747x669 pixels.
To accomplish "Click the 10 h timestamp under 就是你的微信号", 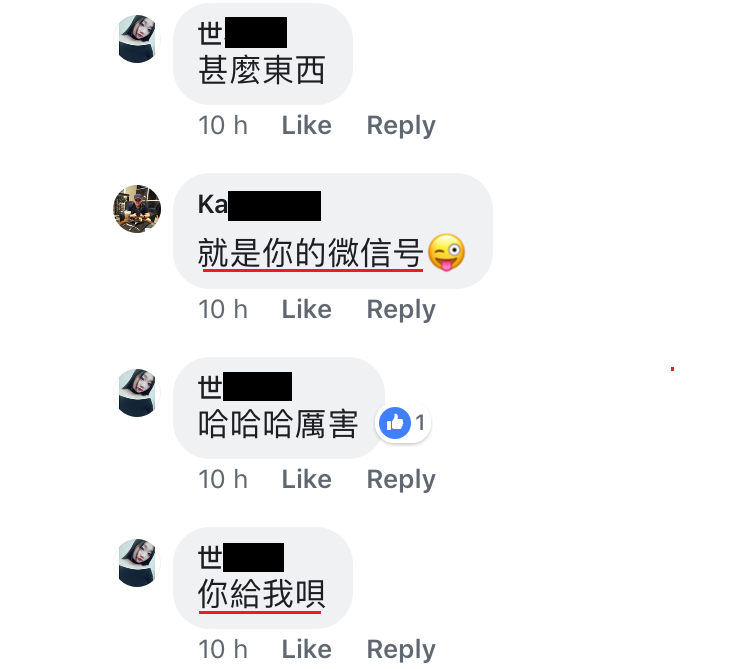I will pos(223,309).
